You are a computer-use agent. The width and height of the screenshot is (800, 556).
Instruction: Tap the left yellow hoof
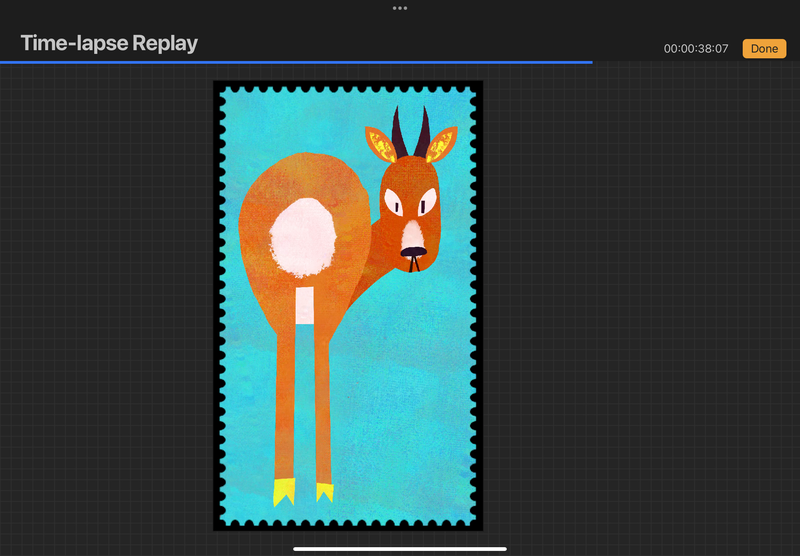[285, 492]
